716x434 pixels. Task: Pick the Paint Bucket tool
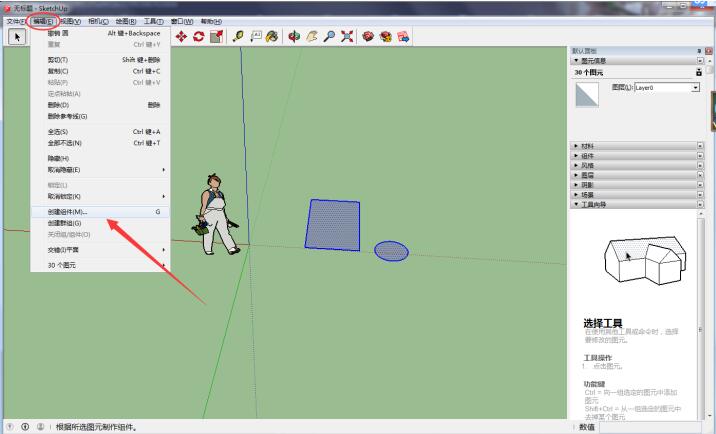pyautogui.click(x=275, y=37)
